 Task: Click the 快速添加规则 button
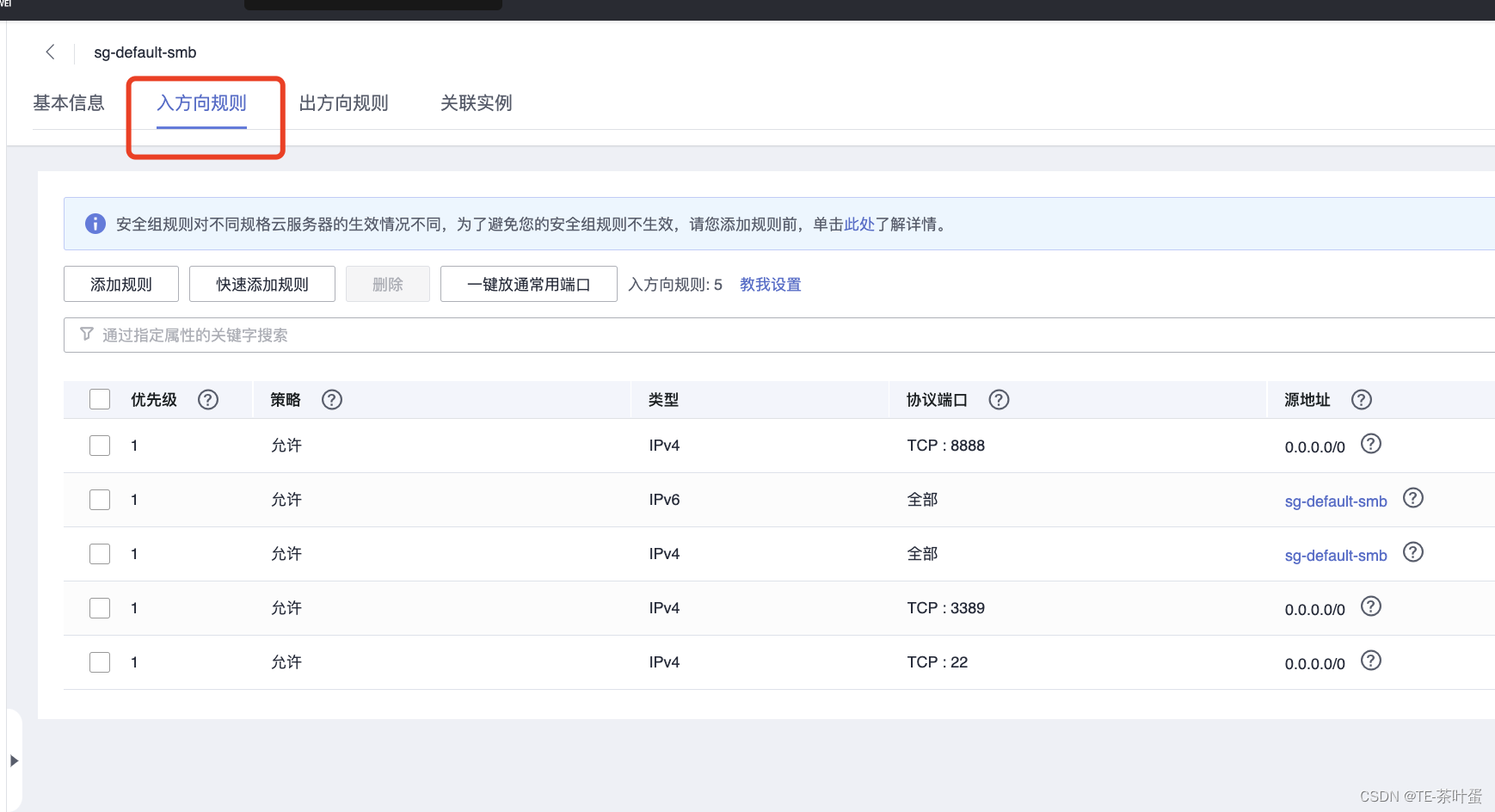coord(262,284)
